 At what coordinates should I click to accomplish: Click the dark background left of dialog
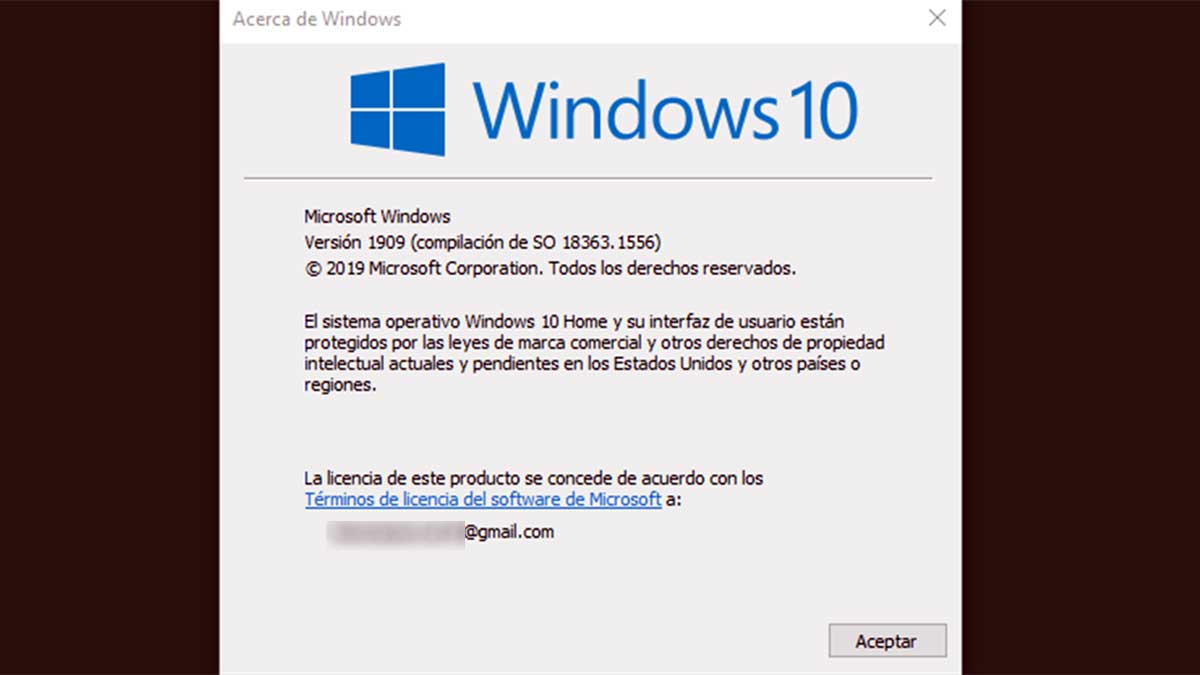pyautogui.click(x=110, y=337)
